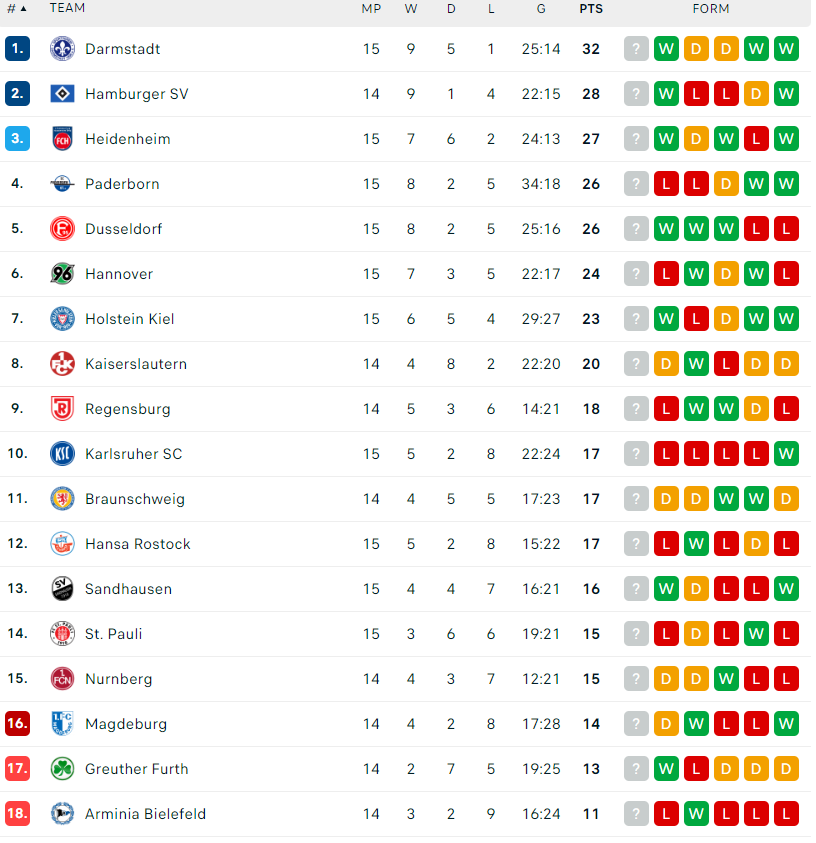Sort table by PTS column header

(591, 9)
